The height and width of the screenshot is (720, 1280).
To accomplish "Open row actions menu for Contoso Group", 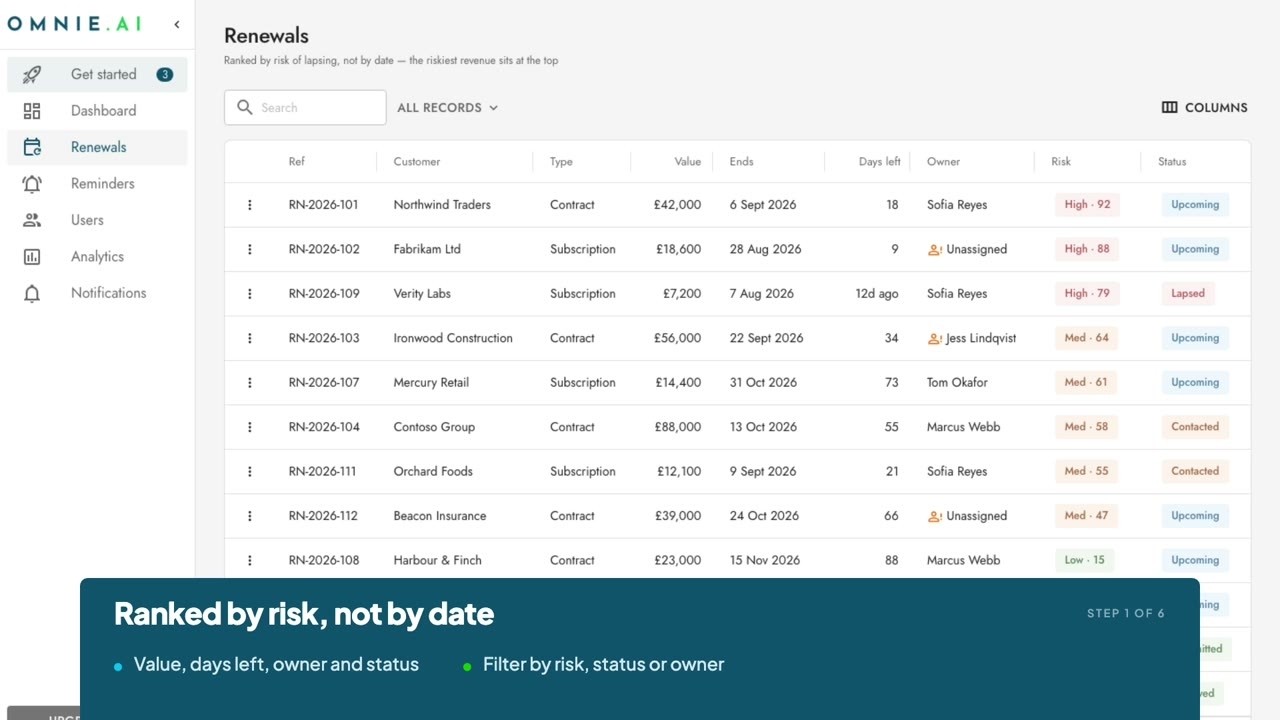I will point(250,427).
